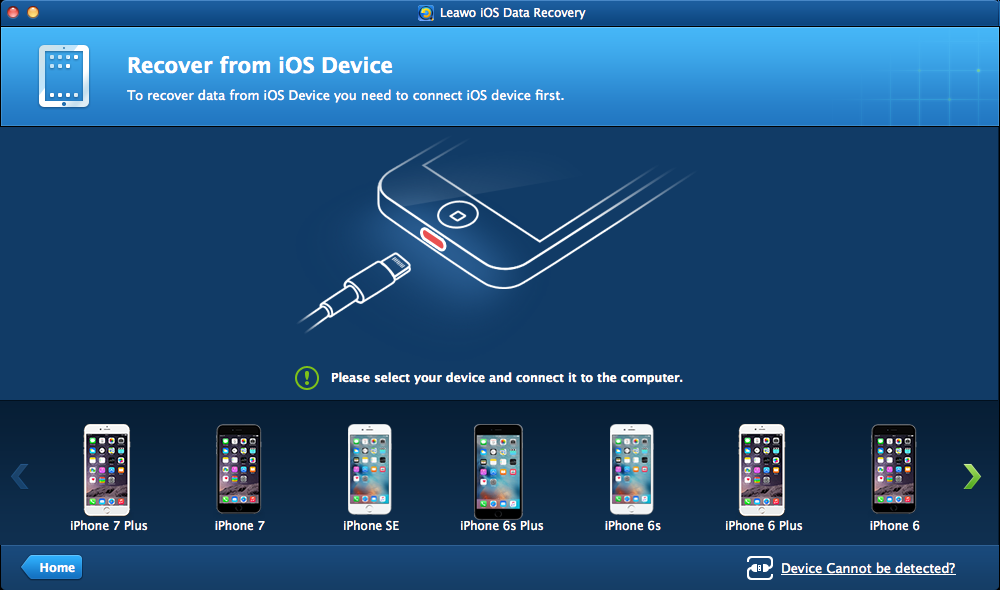The image size is (1000, 590).
Task: Show previous devices with left arrow
Action: (x=20, y=476)
